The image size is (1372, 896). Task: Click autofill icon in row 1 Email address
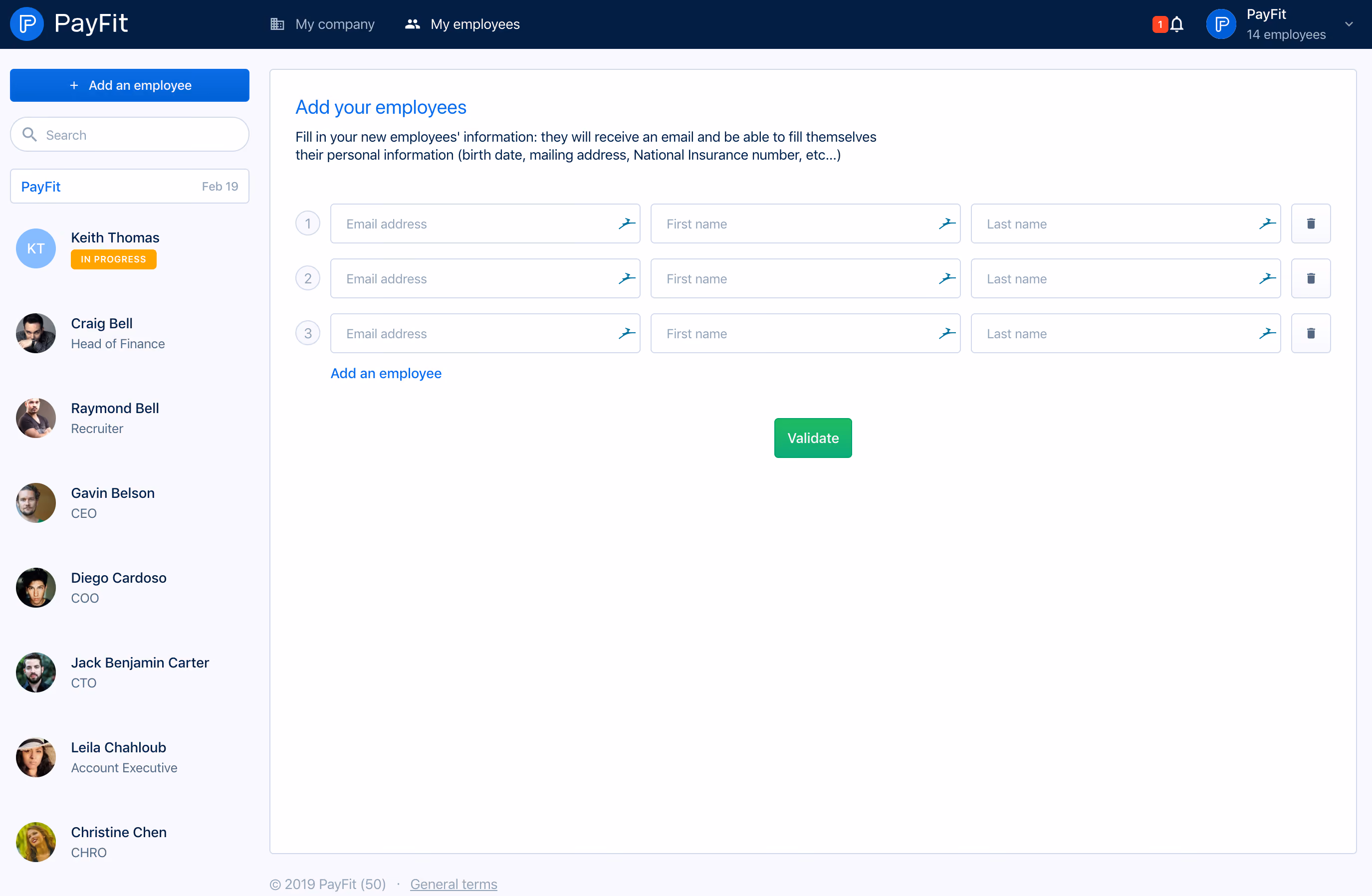coord(627,224)
